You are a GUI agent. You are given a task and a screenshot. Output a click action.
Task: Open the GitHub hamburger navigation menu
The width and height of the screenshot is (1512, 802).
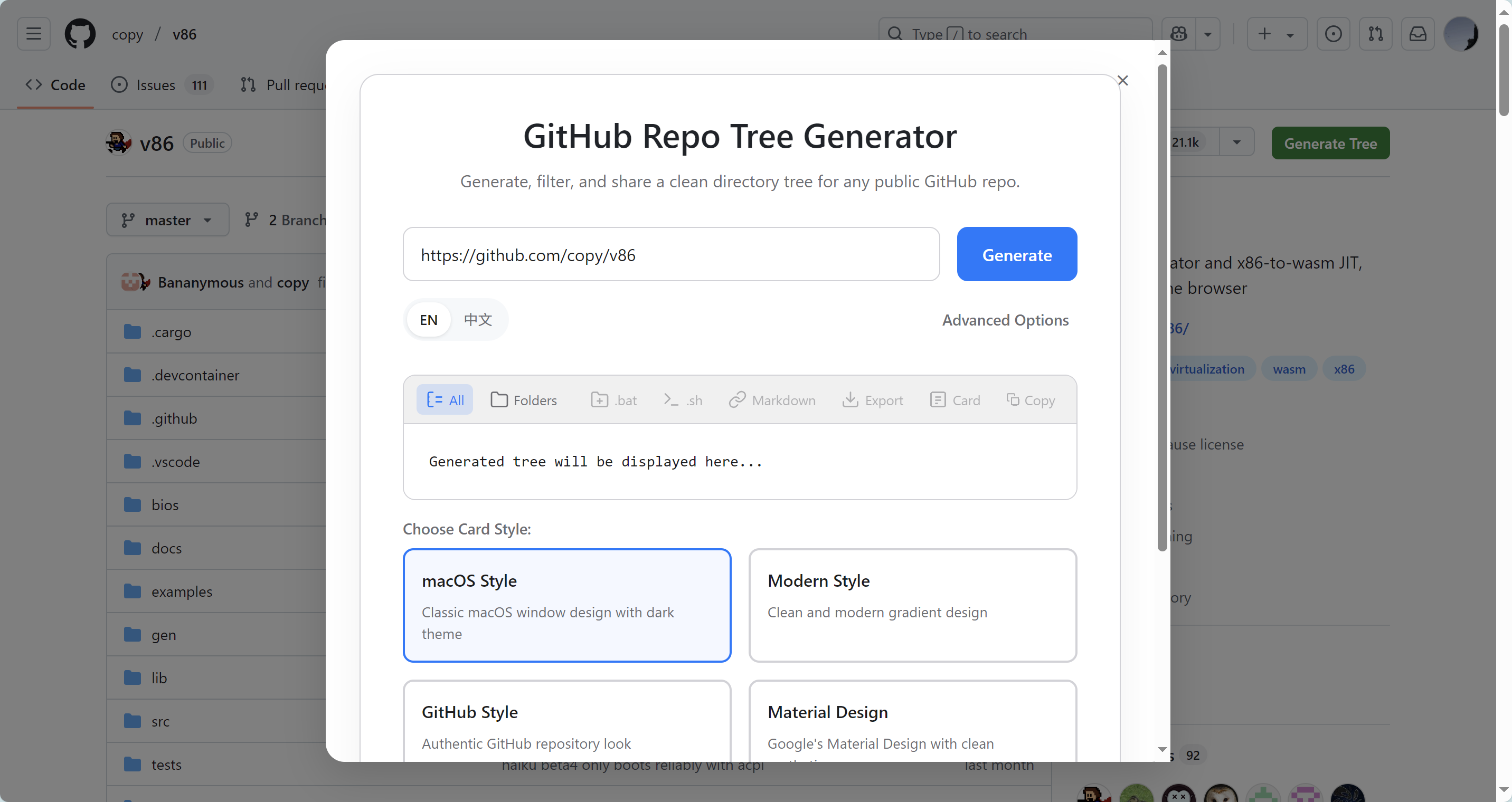pos(33,34)
